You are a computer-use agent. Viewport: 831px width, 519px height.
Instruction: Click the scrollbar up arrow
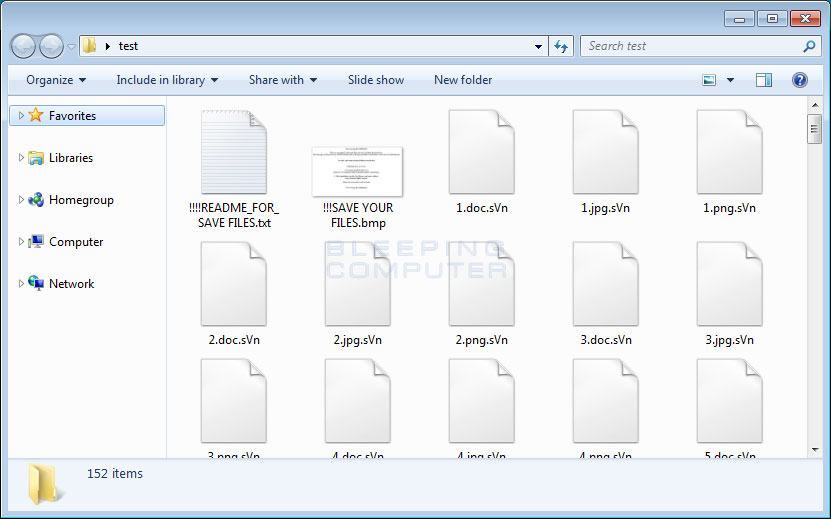click(815, 105)
